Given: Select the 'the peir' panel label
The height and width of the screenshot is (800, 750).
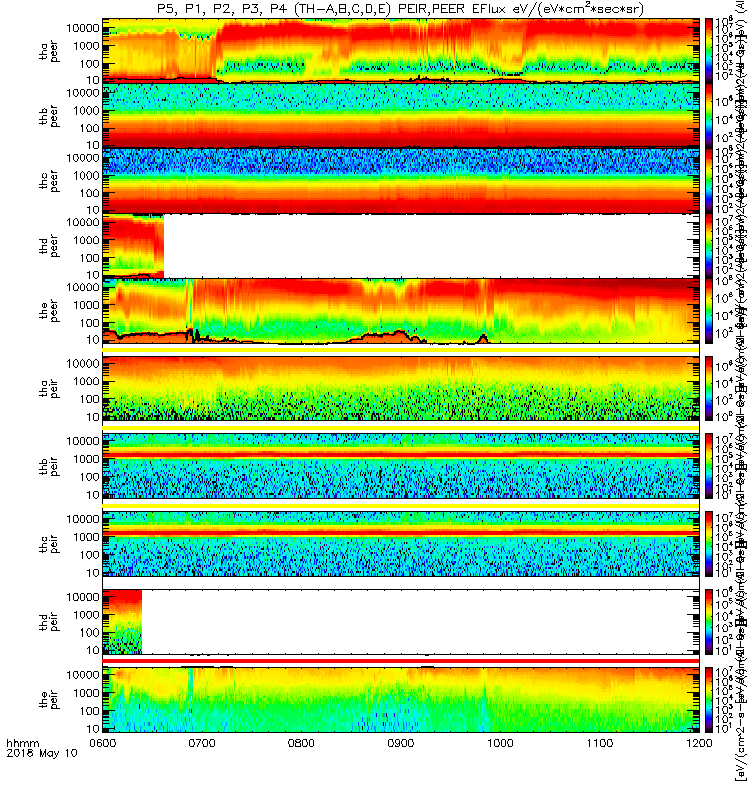Looking at the screenshot, I should coord(49,700).
